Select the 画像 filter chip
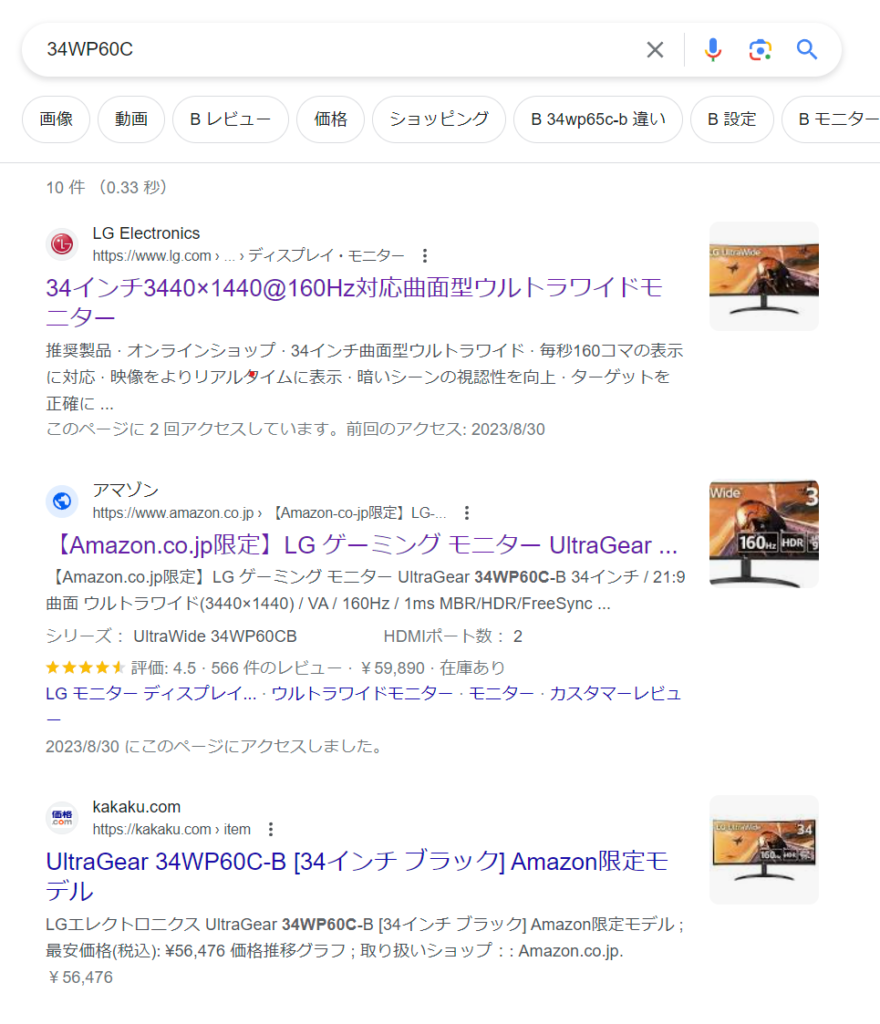Image resolution: width=880 pixels, height=1024 pixels. 56,119
